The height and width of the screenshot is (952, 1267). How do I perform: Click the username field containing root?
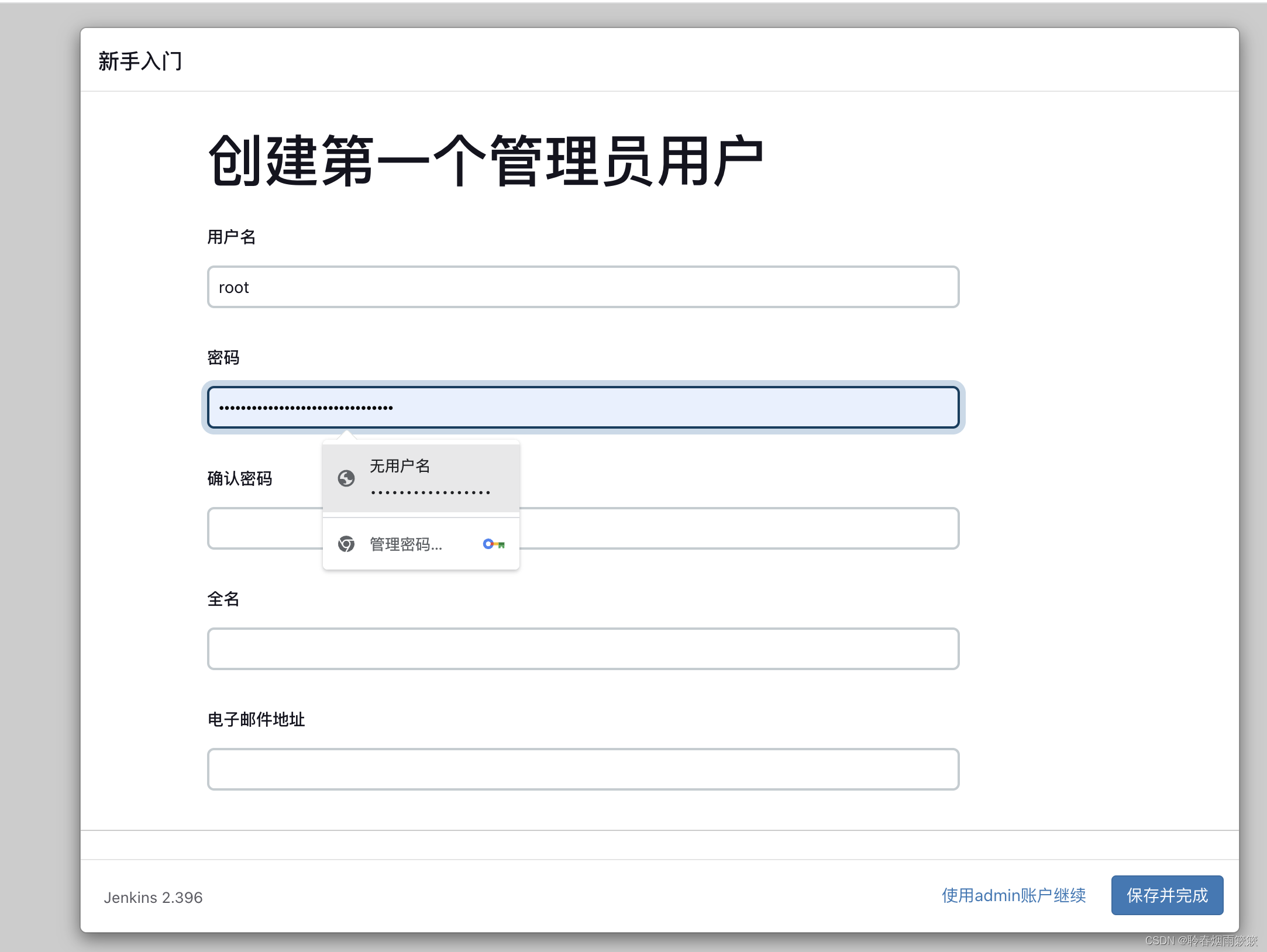click(x=583, y=287)
